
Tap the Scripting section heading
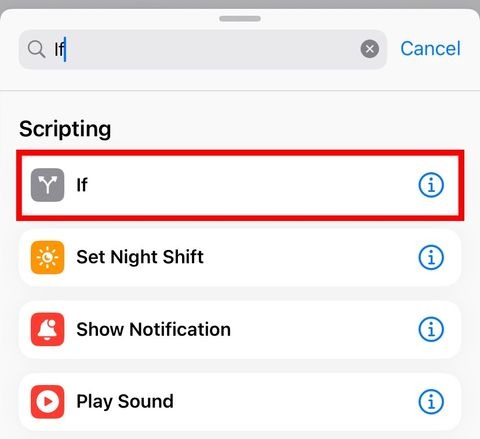[65, 129]
